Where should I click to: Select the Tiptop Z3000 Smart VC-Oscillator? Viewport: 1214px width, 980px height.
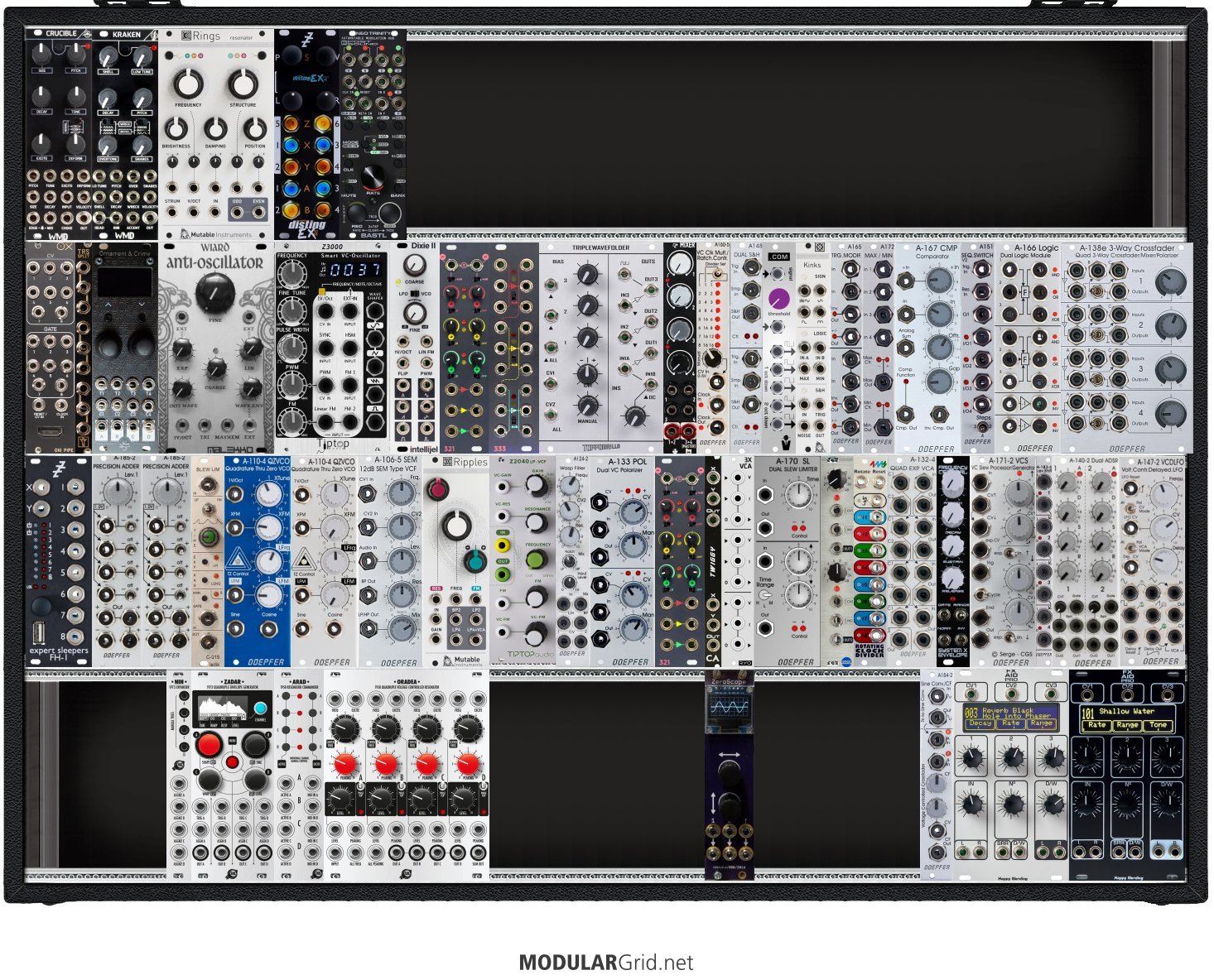[331, 347]
